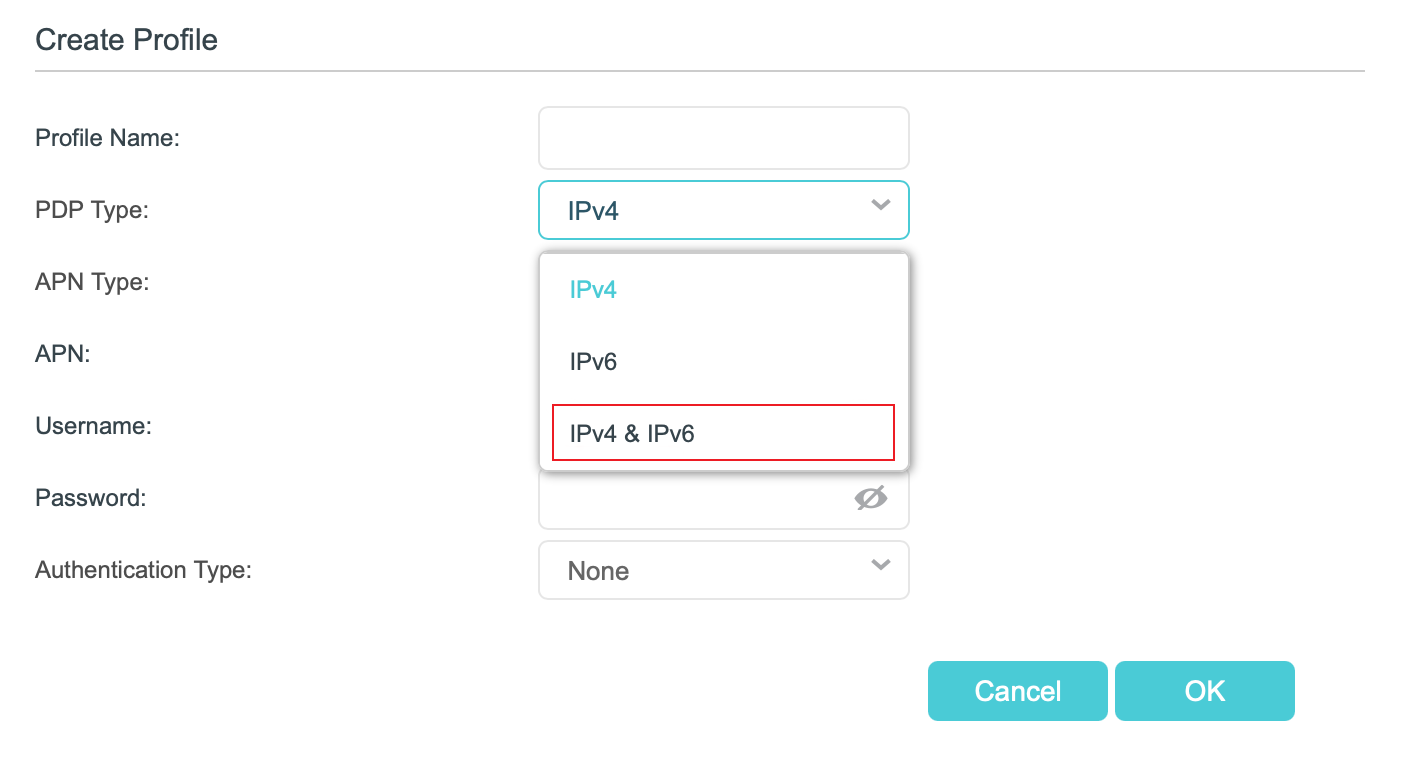
Task: Click the Authentication Type label
Action: coord(143,570)
